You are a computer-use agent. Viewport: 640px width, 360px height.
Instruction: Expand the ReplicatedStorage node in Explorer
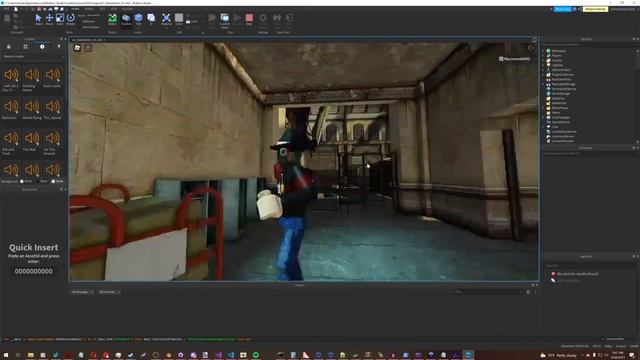coord(544,84)
